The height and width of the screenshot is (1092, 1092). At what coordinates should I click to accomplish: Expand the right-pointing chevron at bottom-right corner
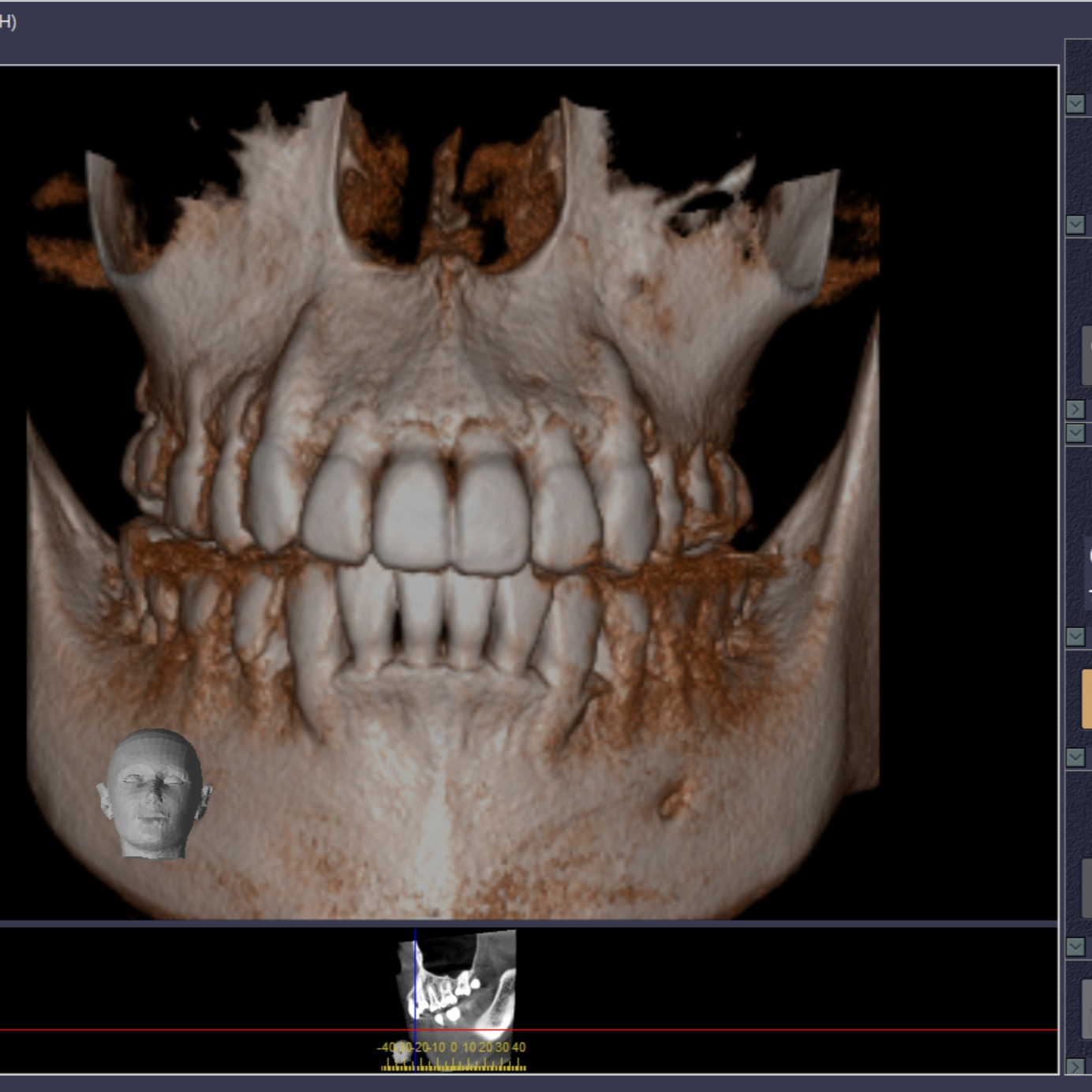click(x=1075, y=1066)
